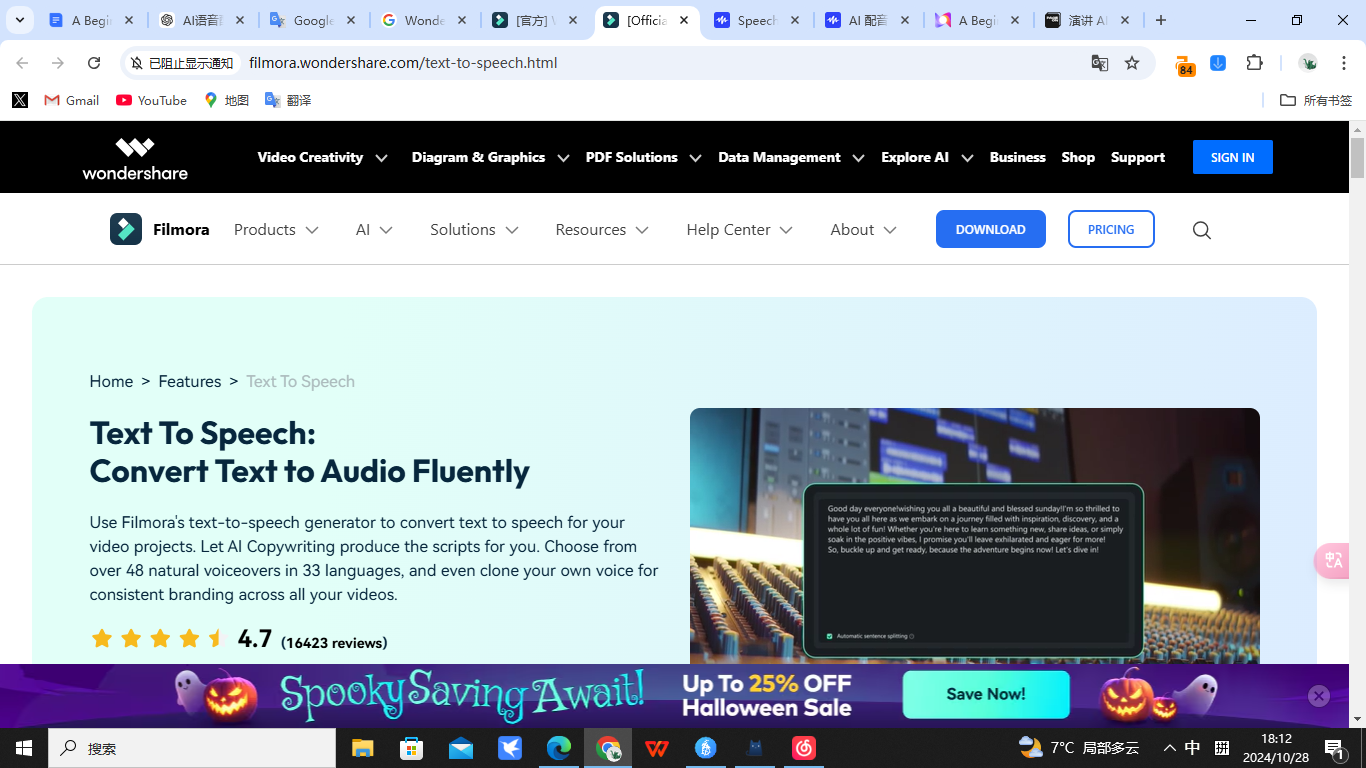Open the About dropdown
This screenshot has width=1366, height=768.
click(863, 230)
